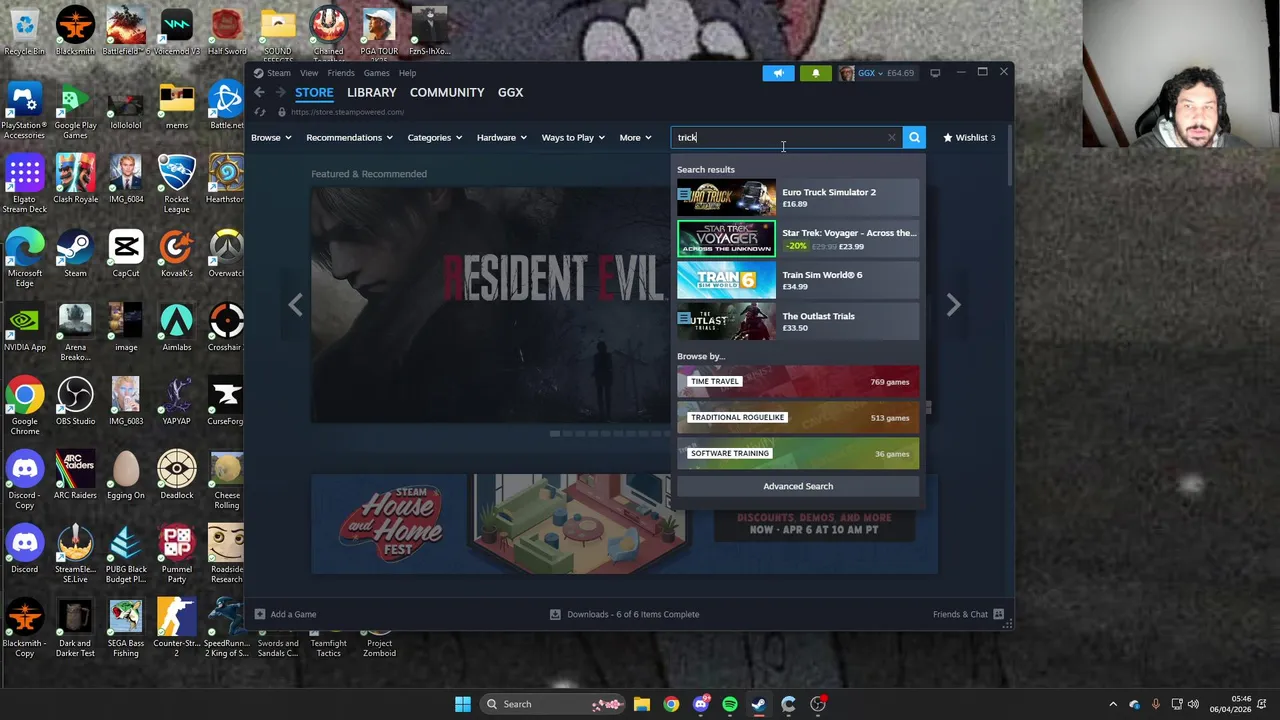Show previous featured game carousel arrow
Image resolution: width=1280 pixels, height=720 pixels.
click(x=295, y=305)
